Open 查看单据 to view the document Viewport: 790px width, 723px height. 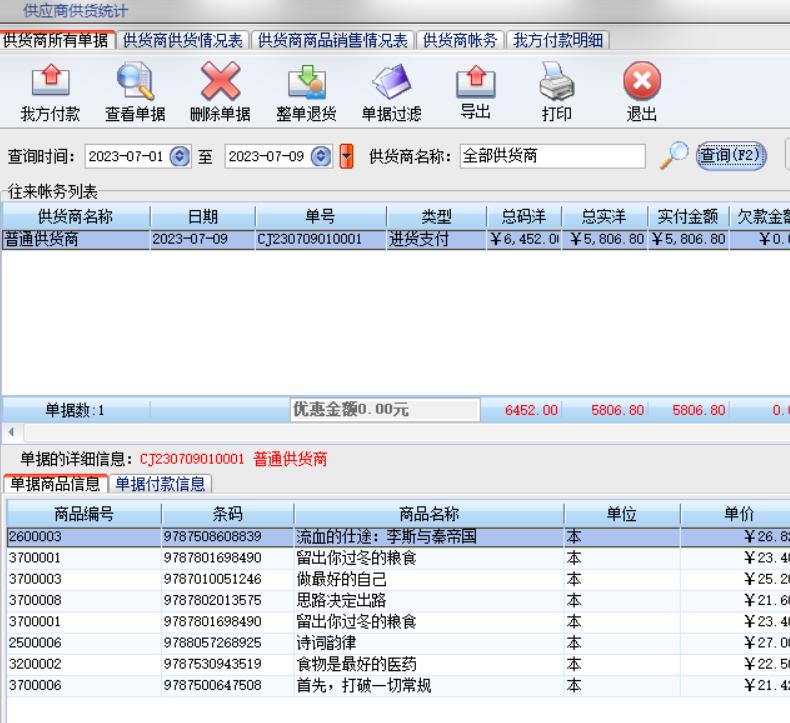click(135, 92)
